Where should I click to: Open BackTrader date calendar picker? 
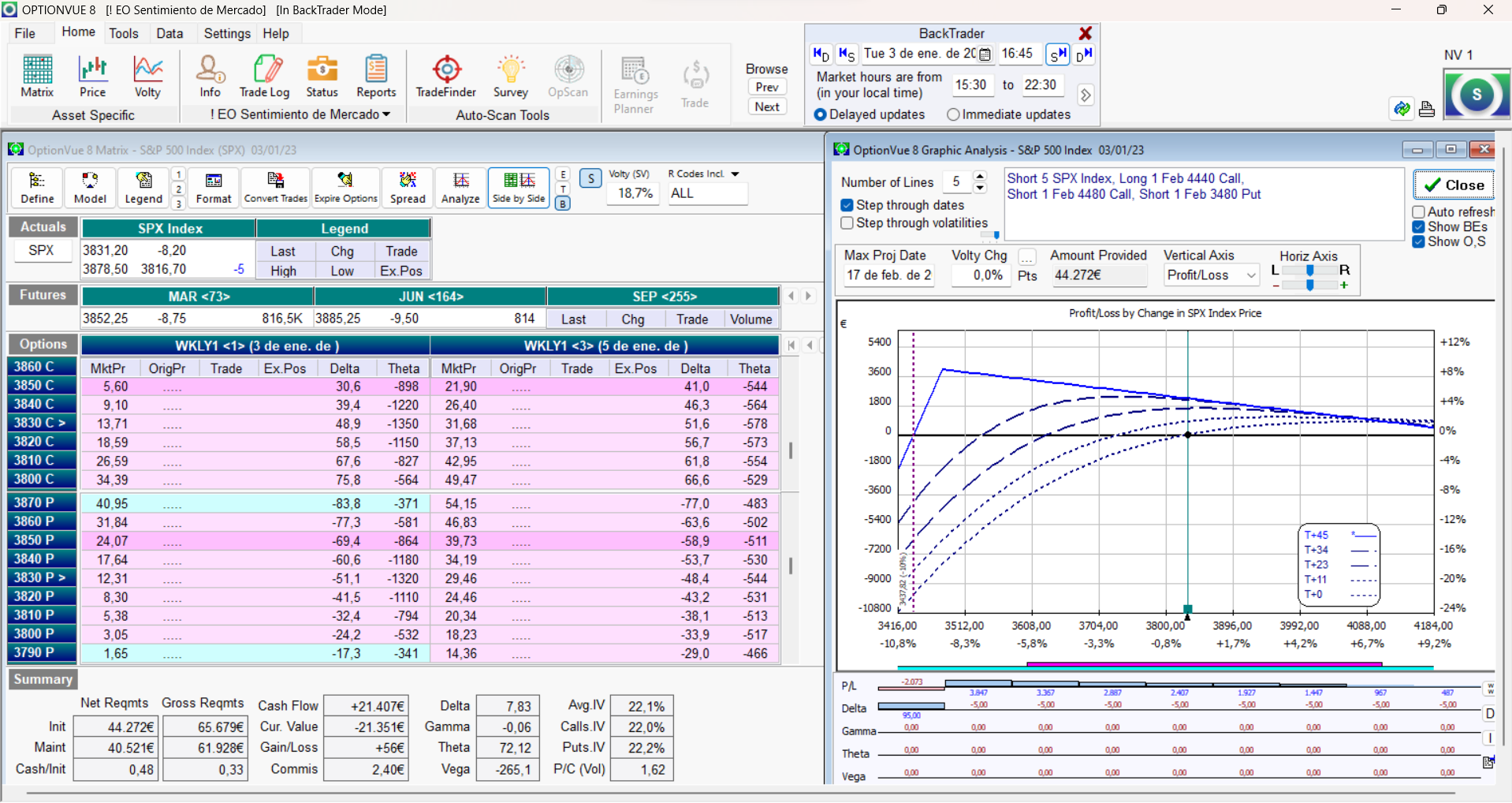point(985,54)
